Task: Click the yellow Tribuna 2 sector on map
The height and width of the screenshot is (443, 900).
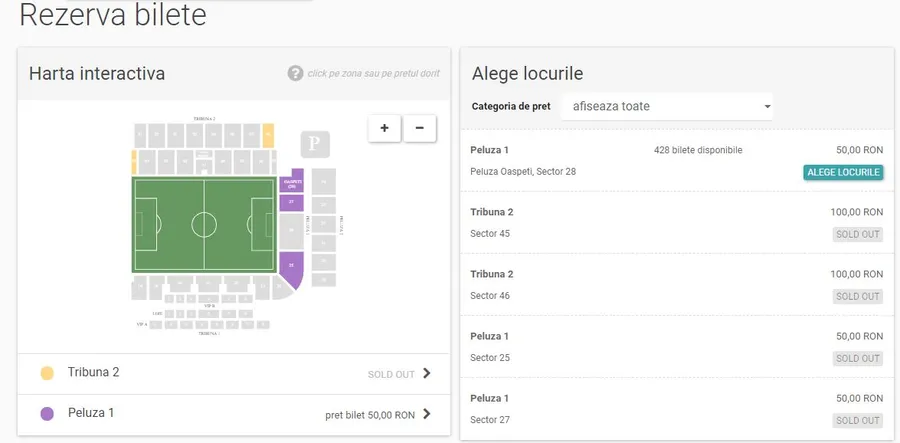Action: (268, 133)
